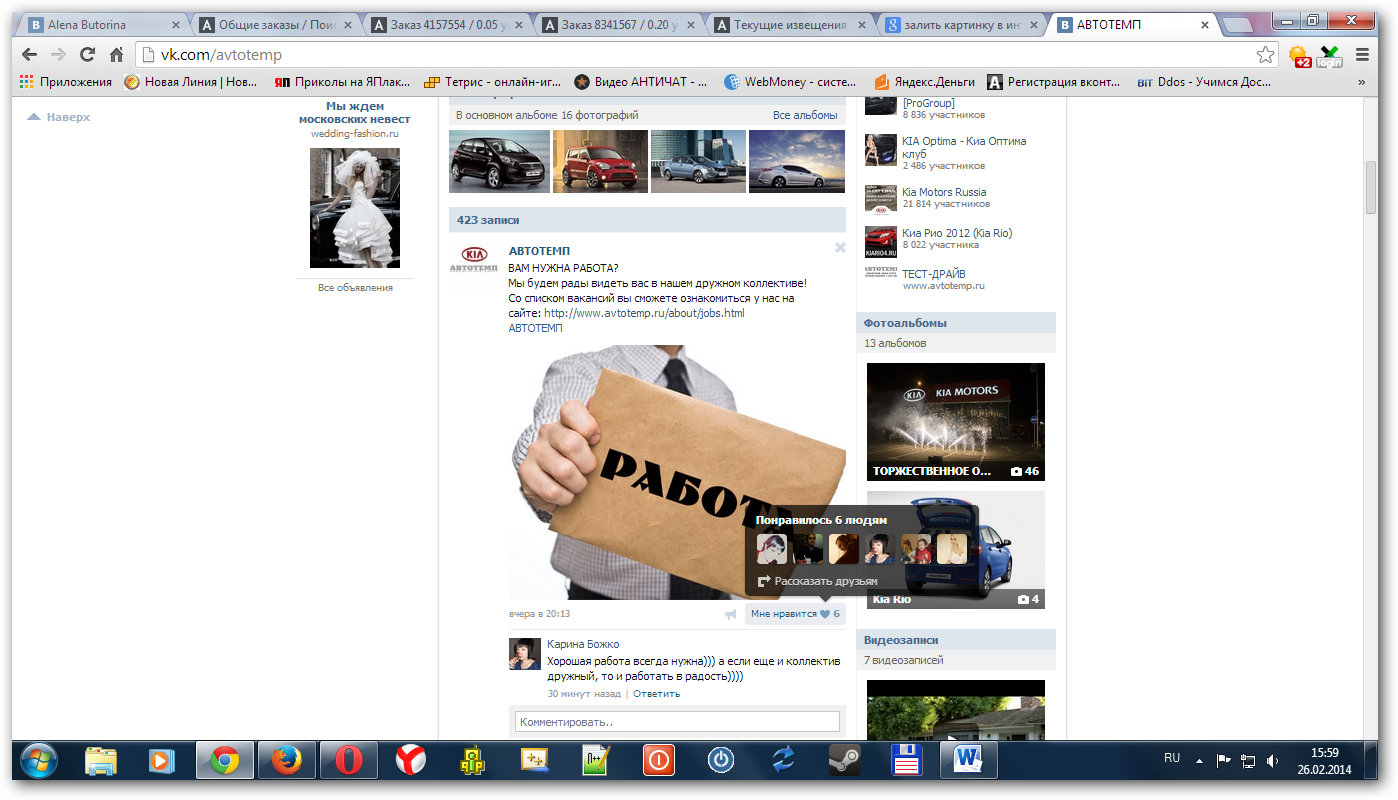
Task: Open the browser home page icon
Action: click(x=117, y=54)
